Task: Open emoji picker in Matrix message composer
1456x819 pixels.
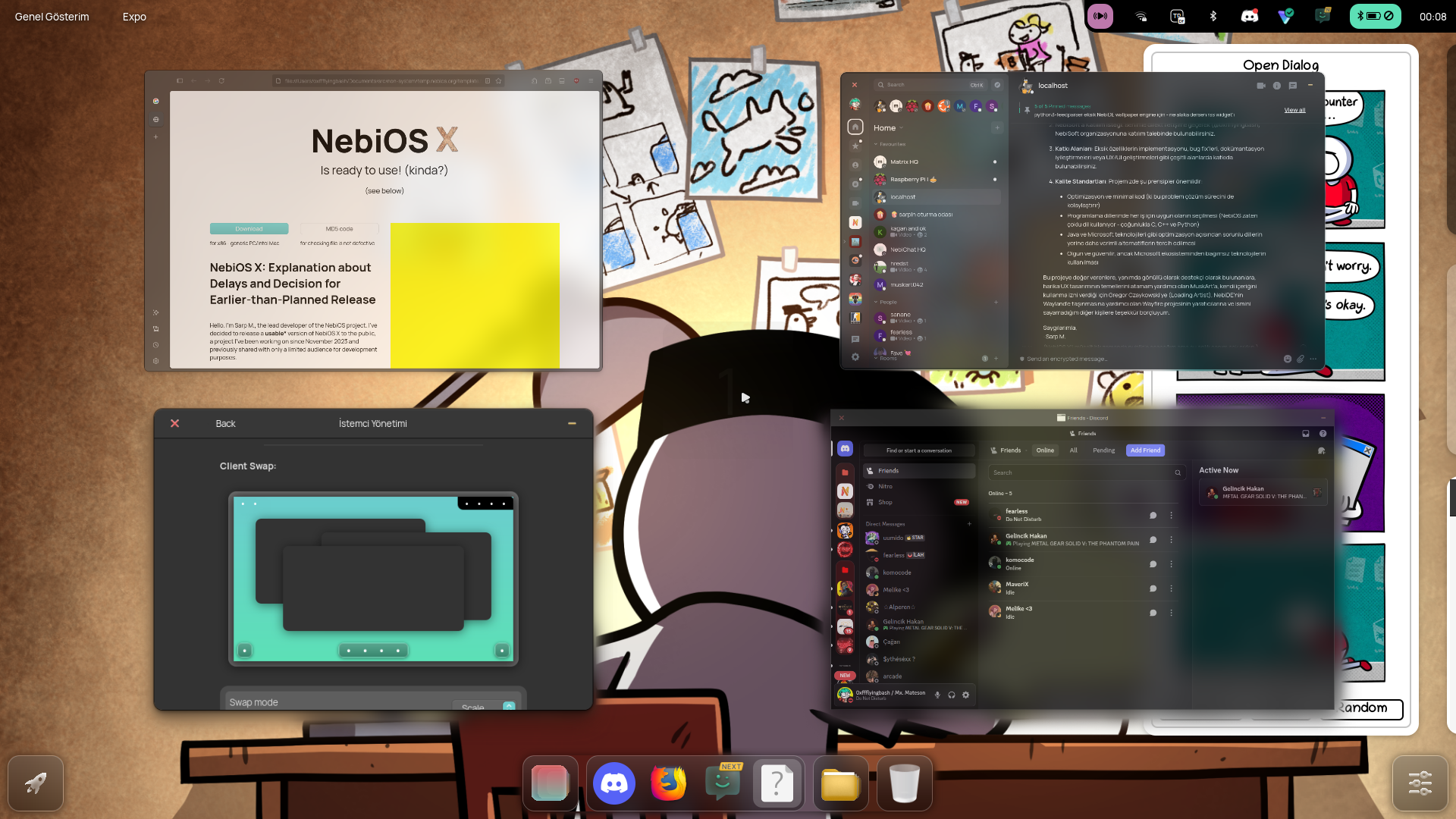Action: [1287, 359]
